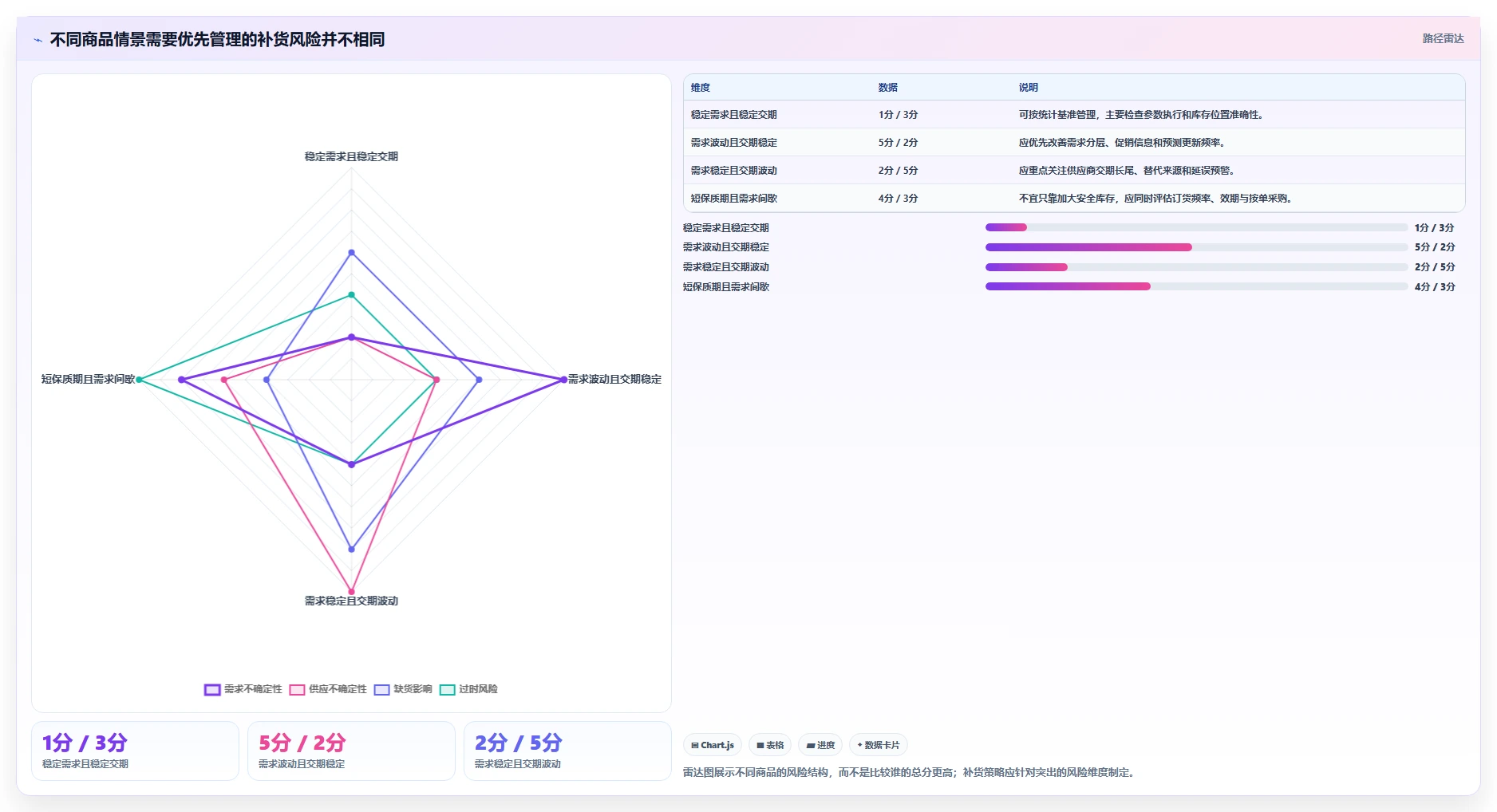1497x812 pixels.
Task: Toggle the 过时风险 legend series
Action: 468,689
